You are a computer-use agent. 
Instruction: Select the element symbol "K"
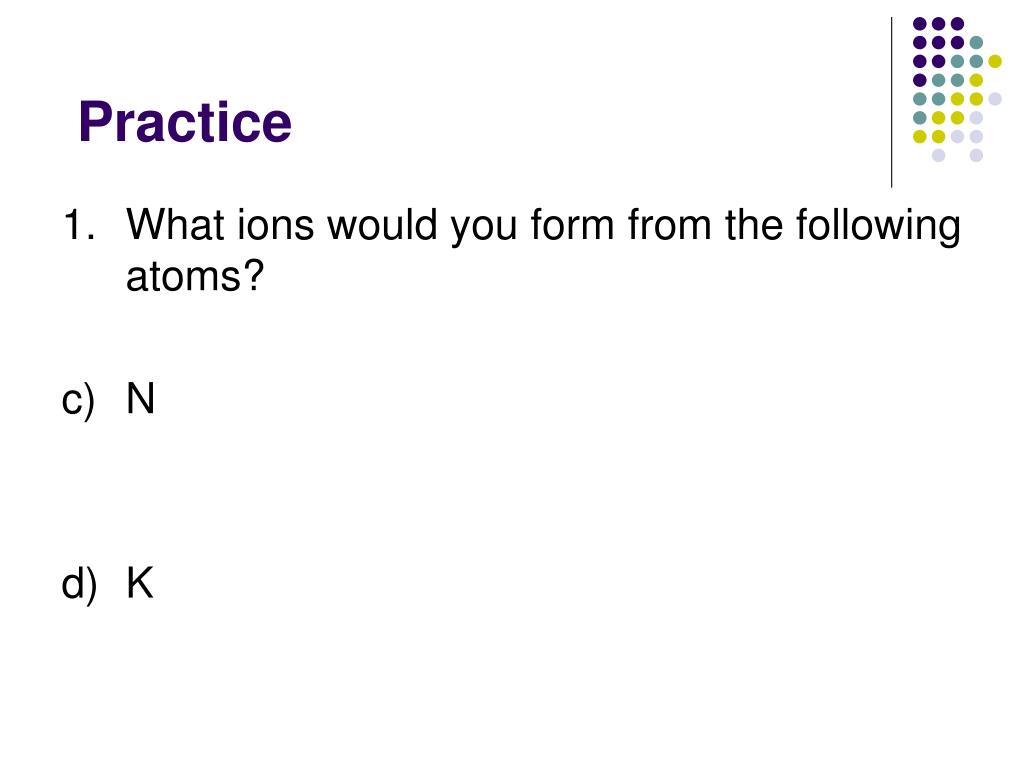click(140, 583)
